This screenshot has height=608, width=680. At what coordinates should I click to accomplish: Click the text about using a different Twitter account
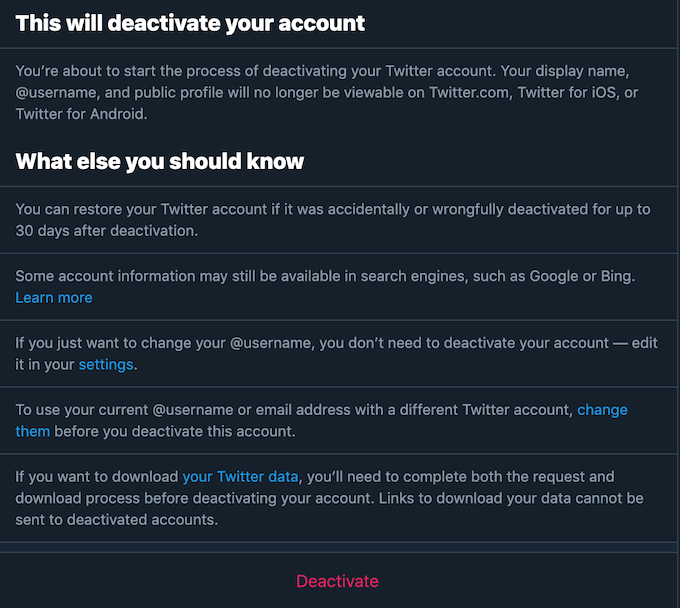tap(290, 410)
